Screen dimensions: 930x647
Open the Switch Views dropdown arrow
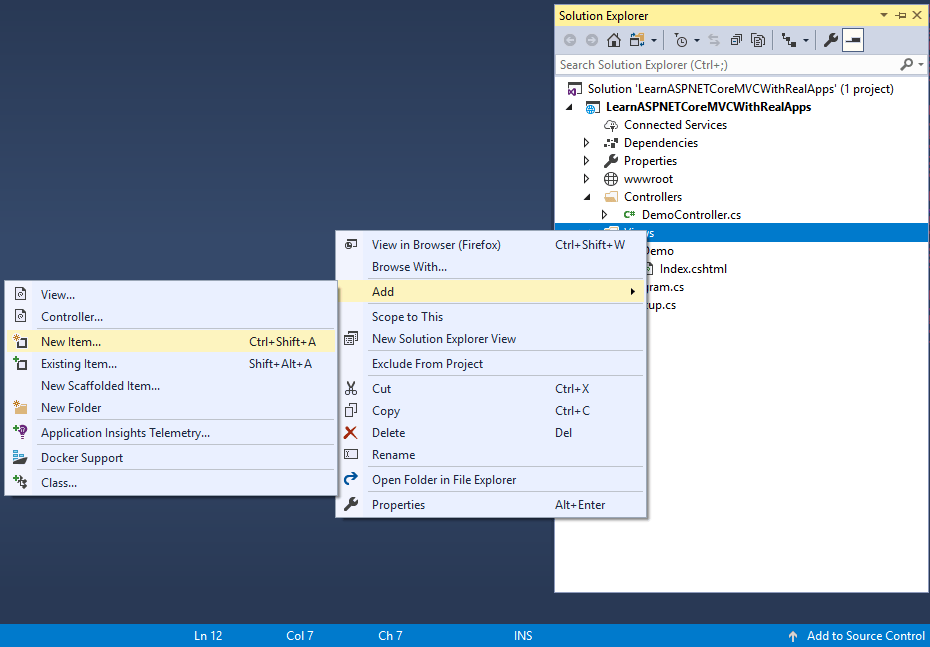653,40
